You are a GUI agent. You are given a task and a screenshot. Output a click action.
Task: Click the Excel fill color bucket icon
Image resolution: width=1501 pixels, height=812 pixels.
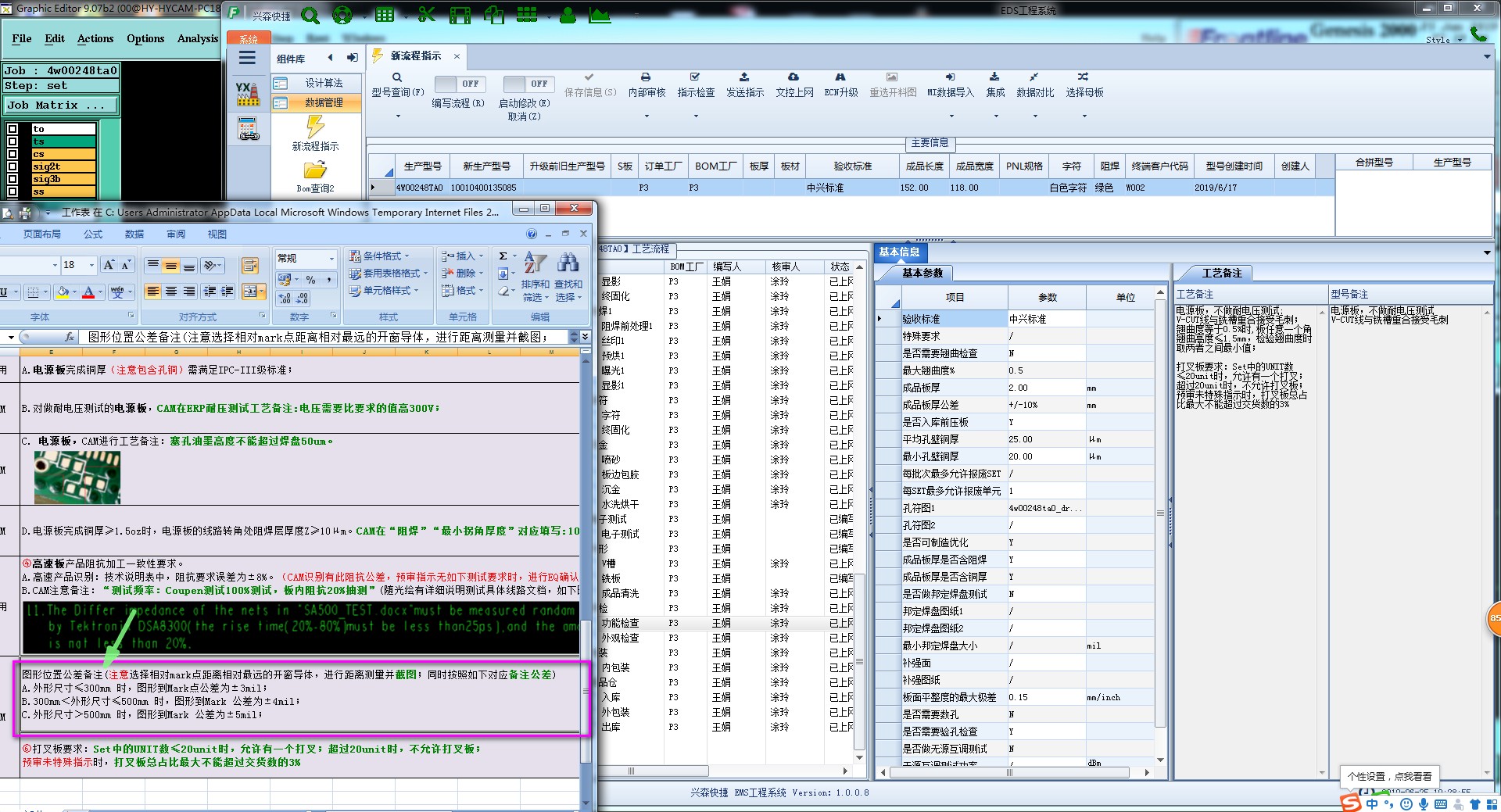(x=63, y=292)
